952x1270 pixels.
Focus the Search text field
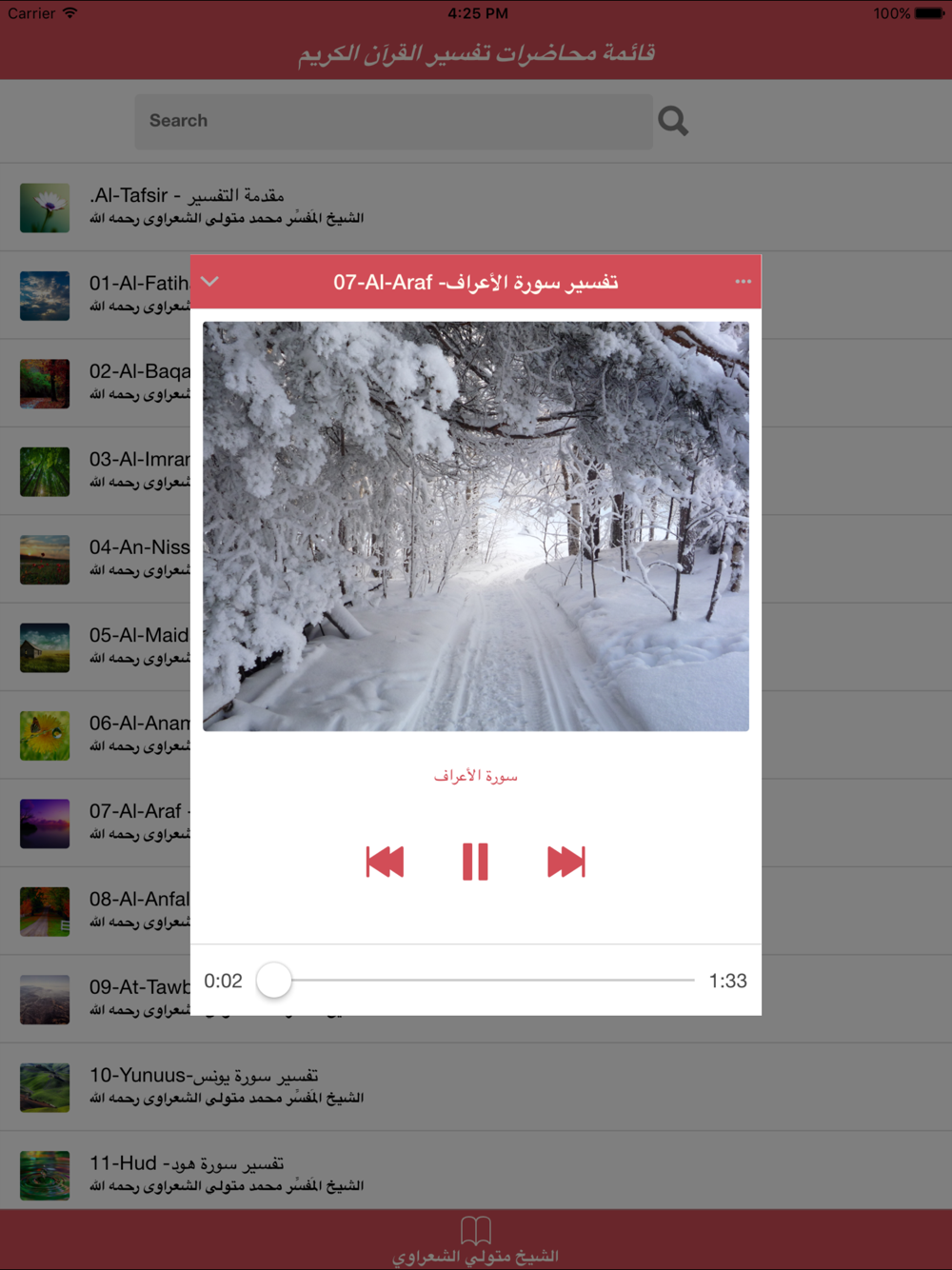click(x=393, y=121)
